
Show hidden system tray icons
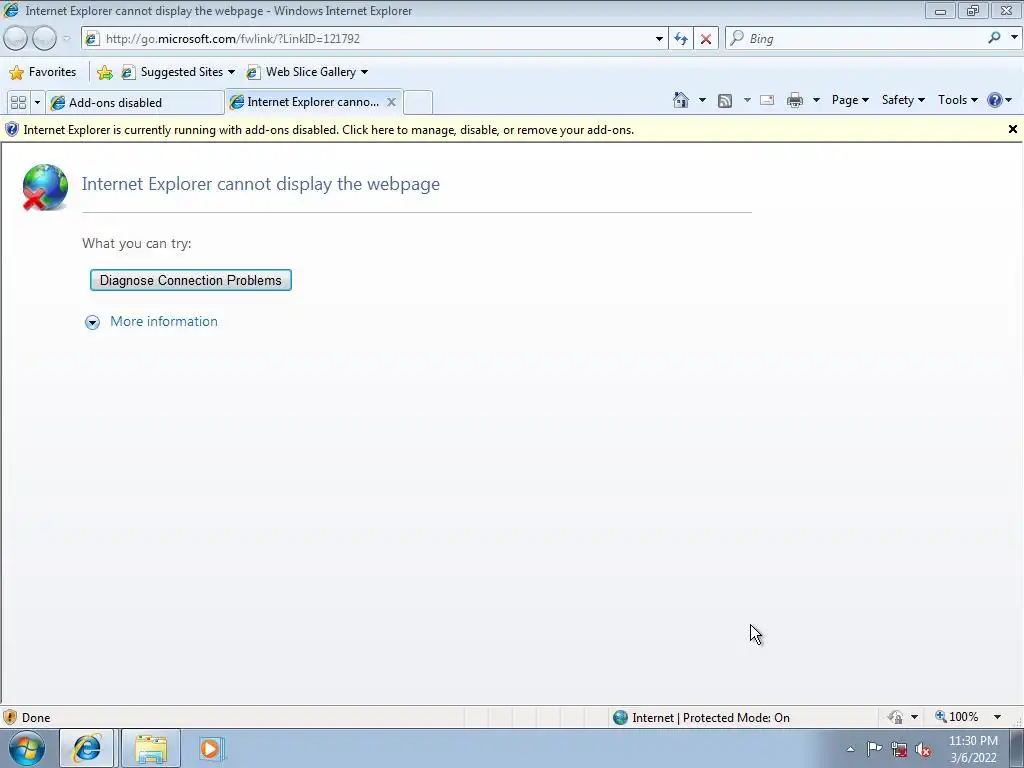pos(850,749)
